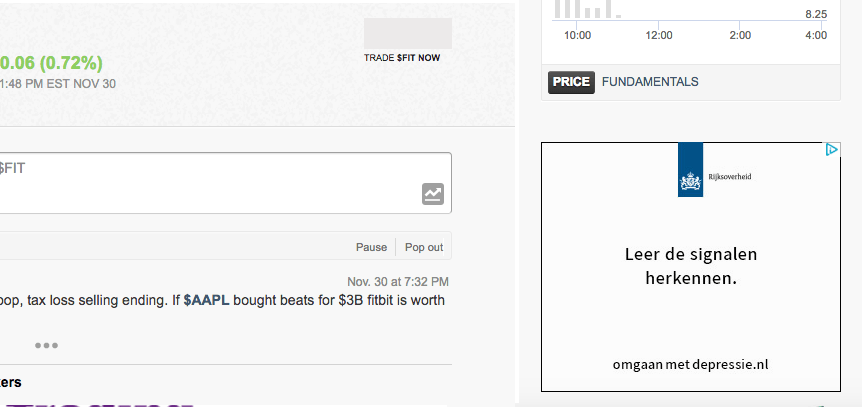Open the $AAPL ticker link

click(206, 301)
